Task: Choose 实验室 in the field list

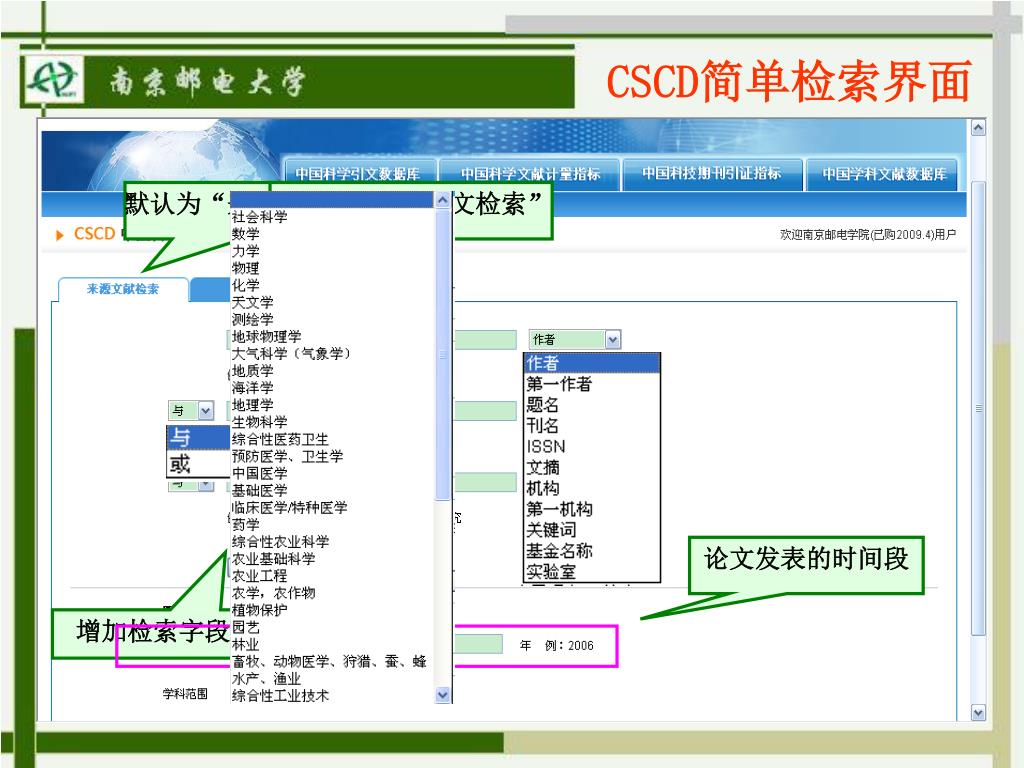Action: pos(592,572)
